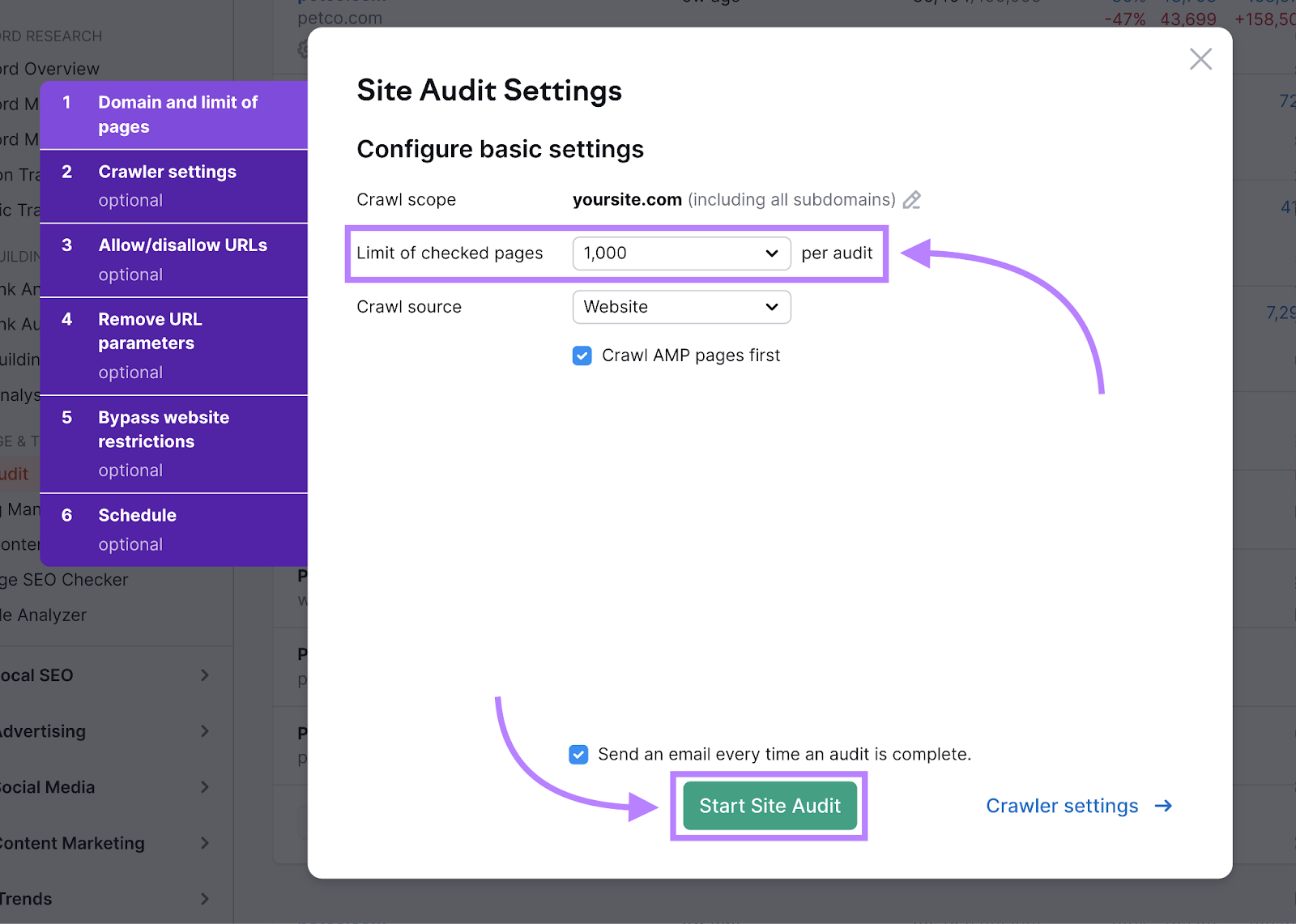Expand the Advertising sidebar section
The height and width of the screenshot is (924, 1296).
(x=205, y=731)
